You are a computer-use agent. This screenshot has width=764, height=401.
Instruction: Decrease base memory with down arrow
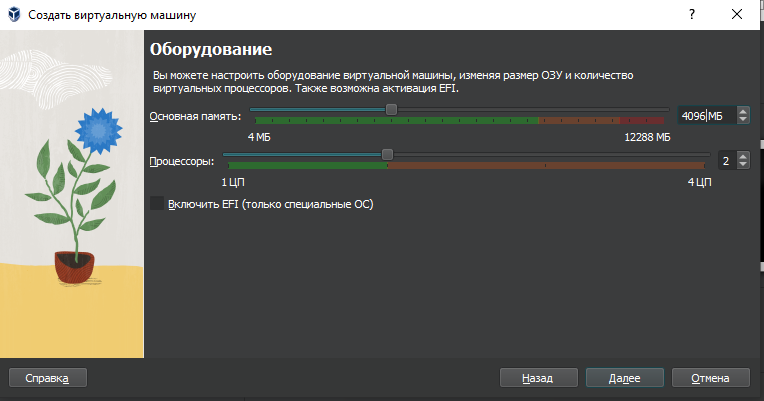[743, 119]
